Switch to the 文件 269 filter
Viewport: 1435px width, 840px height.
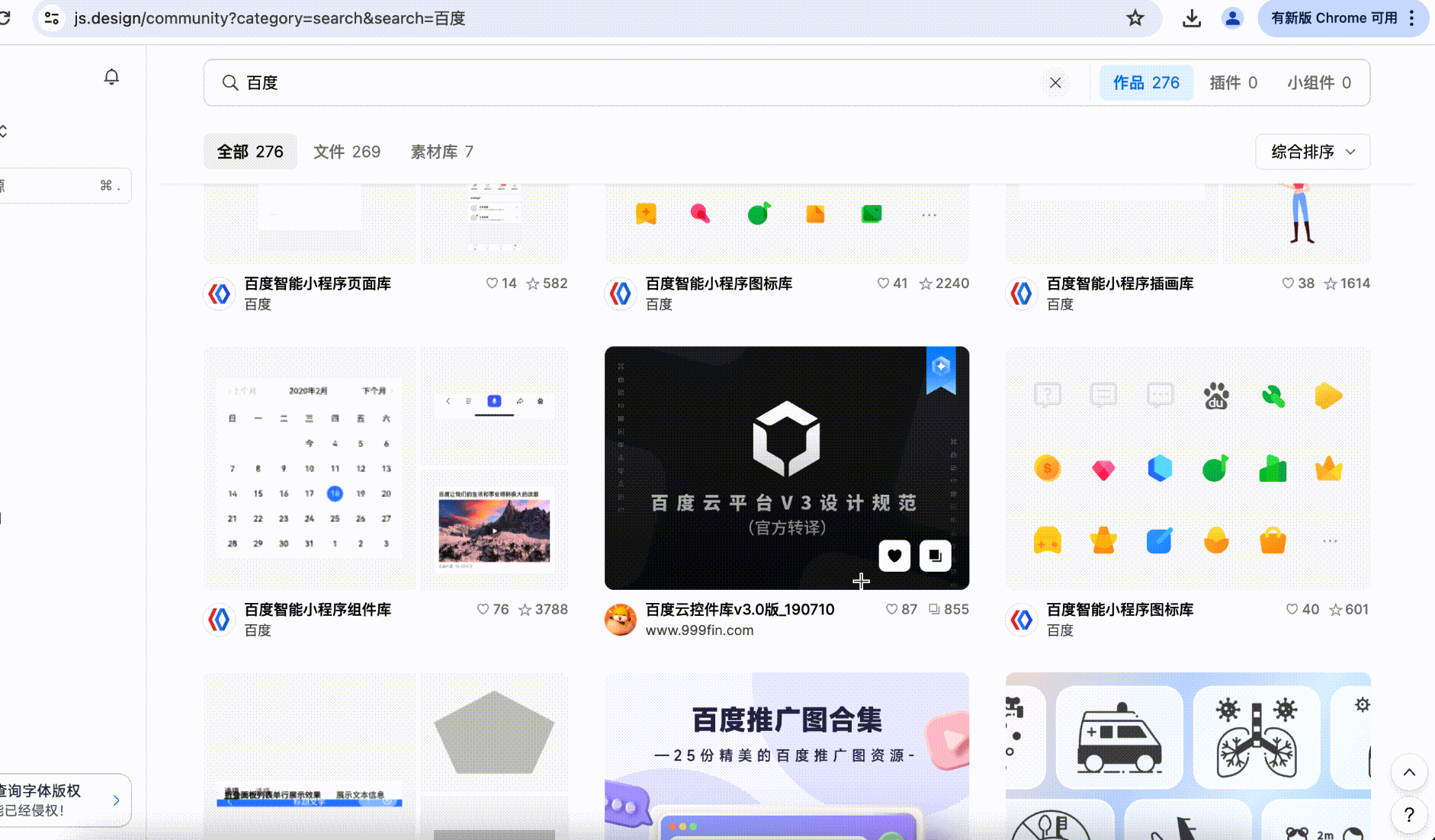click(347, 152)
